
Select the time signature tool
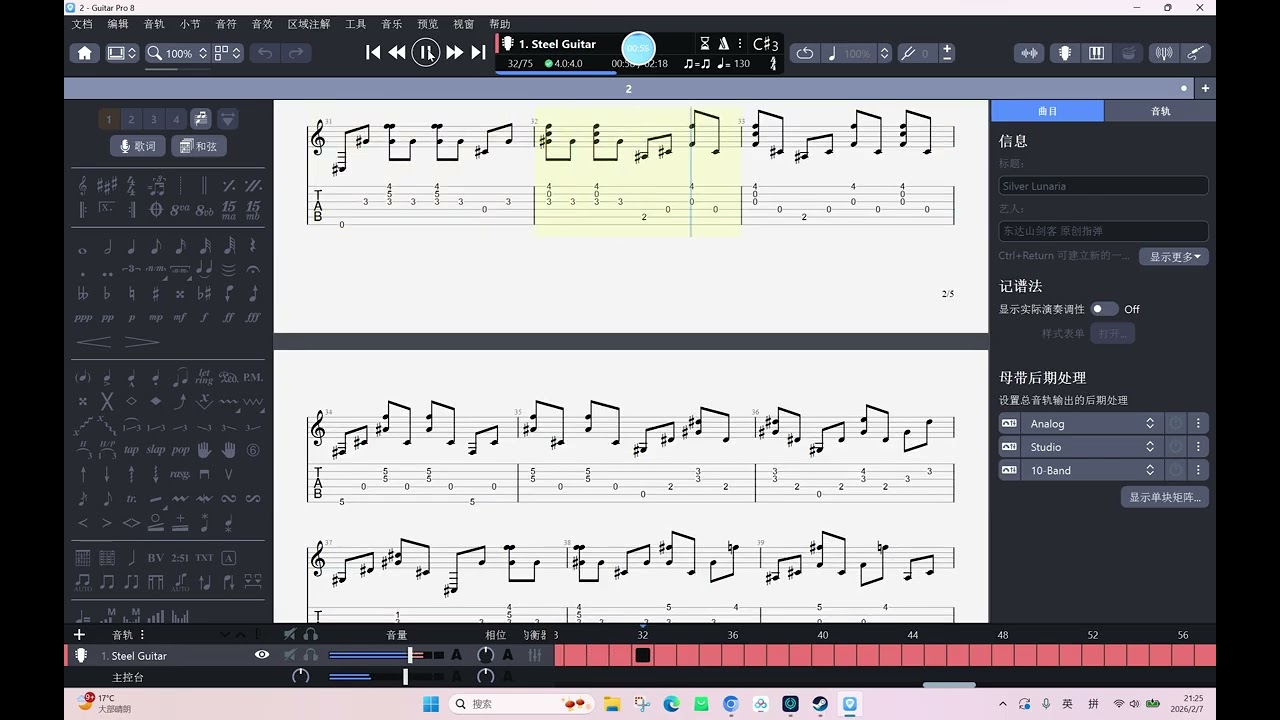coord(131,185)
